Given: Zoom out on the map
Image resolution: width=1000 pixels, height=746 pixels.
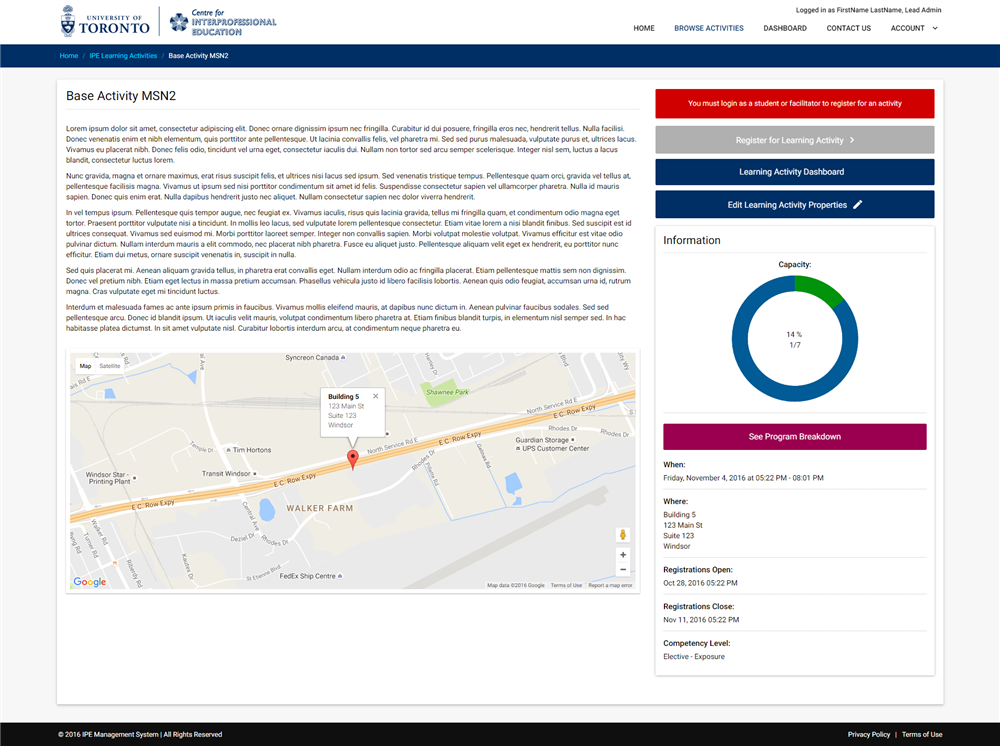Looking at the screenshot, I should (623, 569).
